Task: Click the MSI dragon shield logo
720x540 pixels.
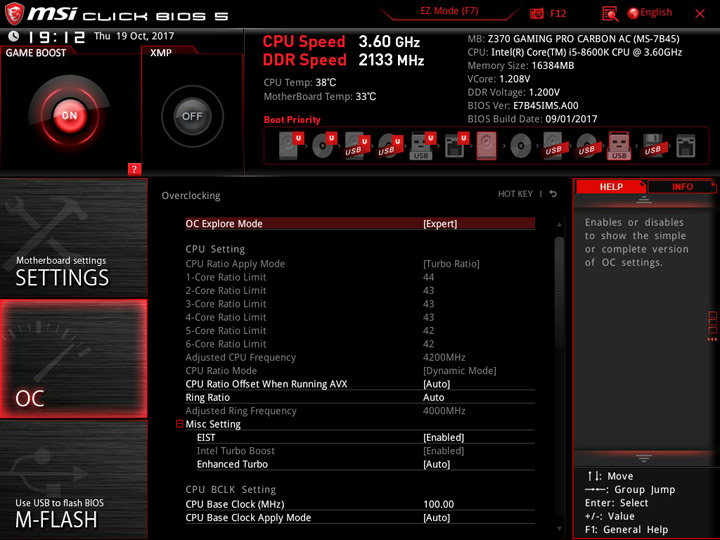Action: pos(14,14)
